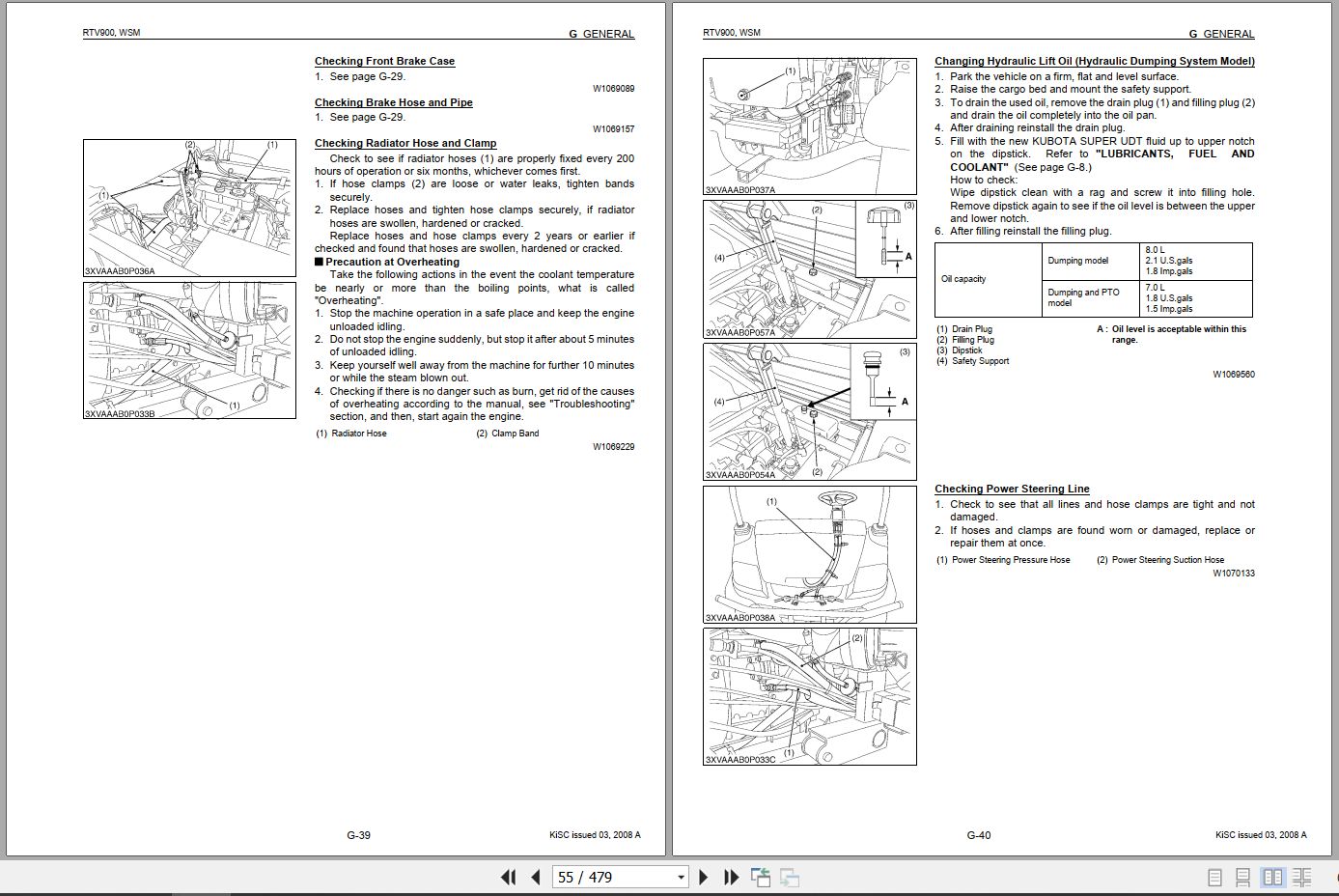Click the Checking Front Brake Case heading
This screenshot has height=896, width=1339.
[x=384, y=61]
